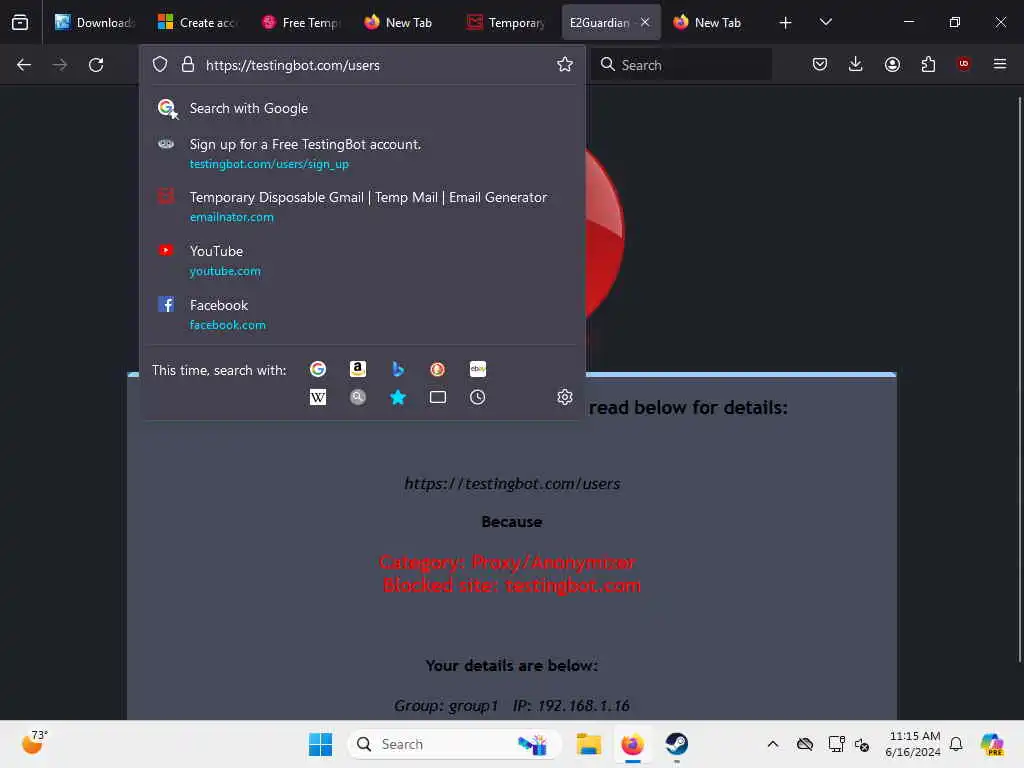Search in open Tabs only
Viewport: 1024px width, 768px height.
[438, 397]
